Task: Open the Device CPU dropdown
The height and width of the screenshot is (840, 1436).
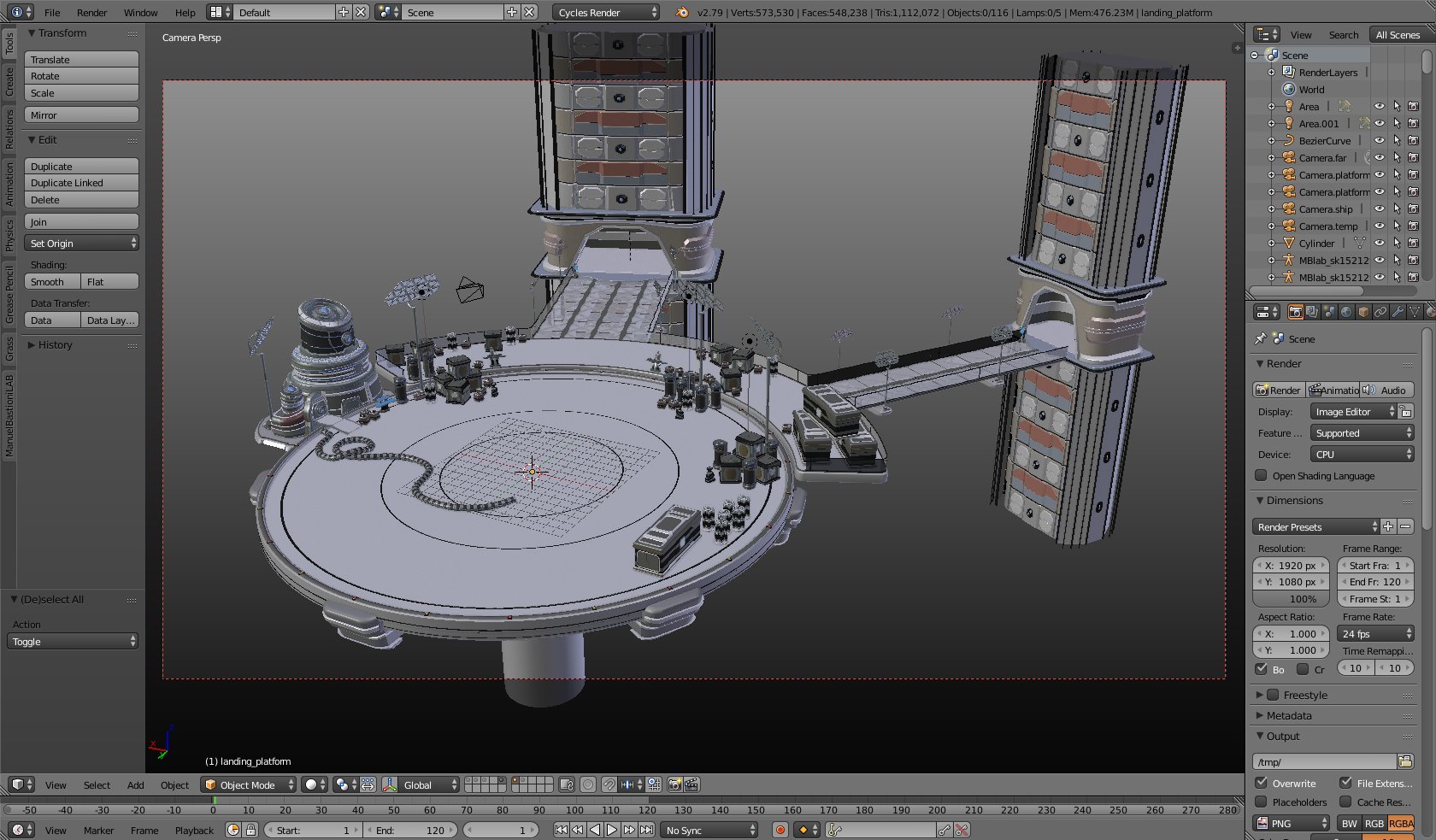Action: click(x=1362, y=455)
